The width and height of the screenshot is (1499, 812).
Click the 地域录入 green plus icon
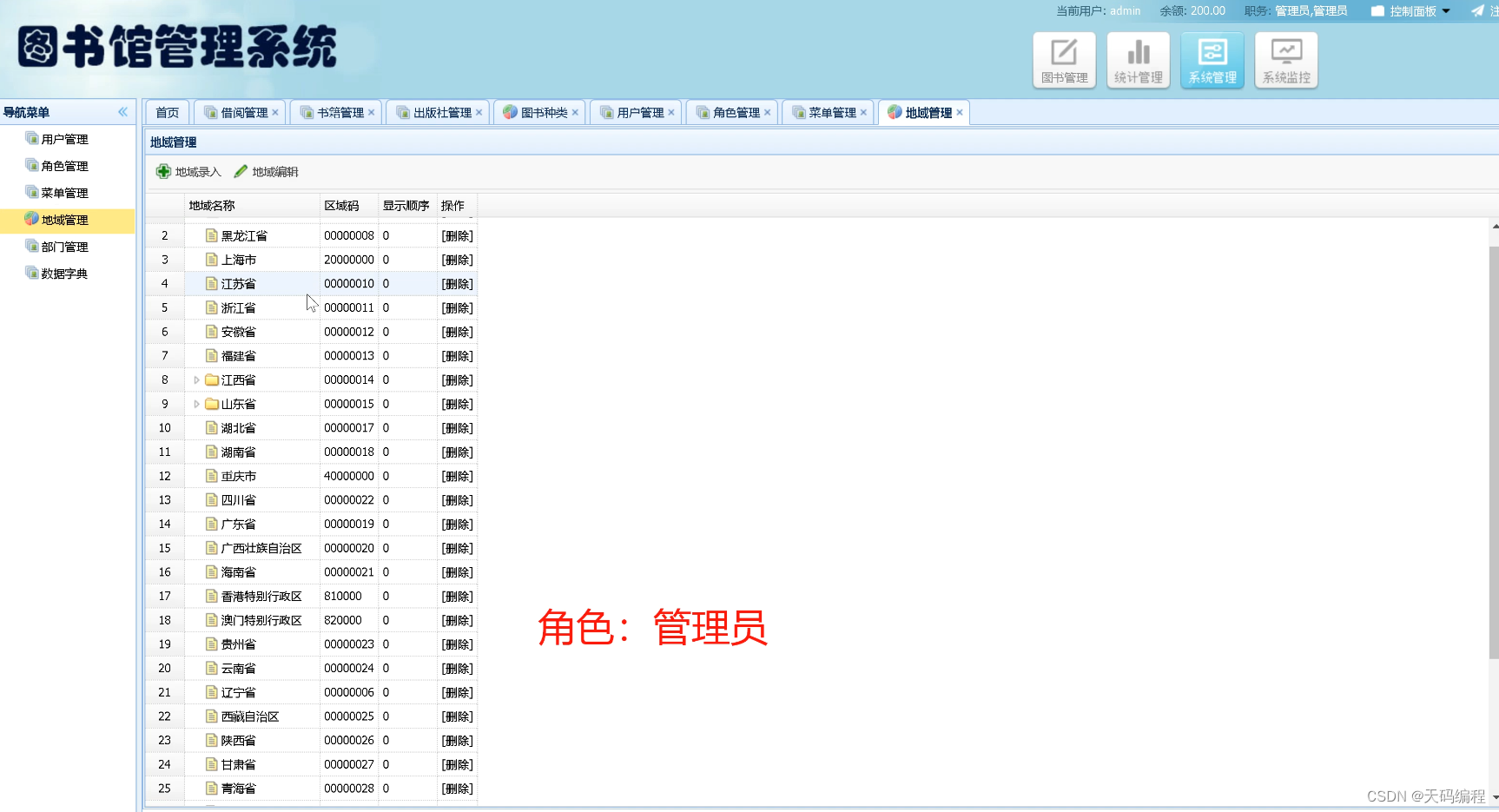tap(163, 171)
